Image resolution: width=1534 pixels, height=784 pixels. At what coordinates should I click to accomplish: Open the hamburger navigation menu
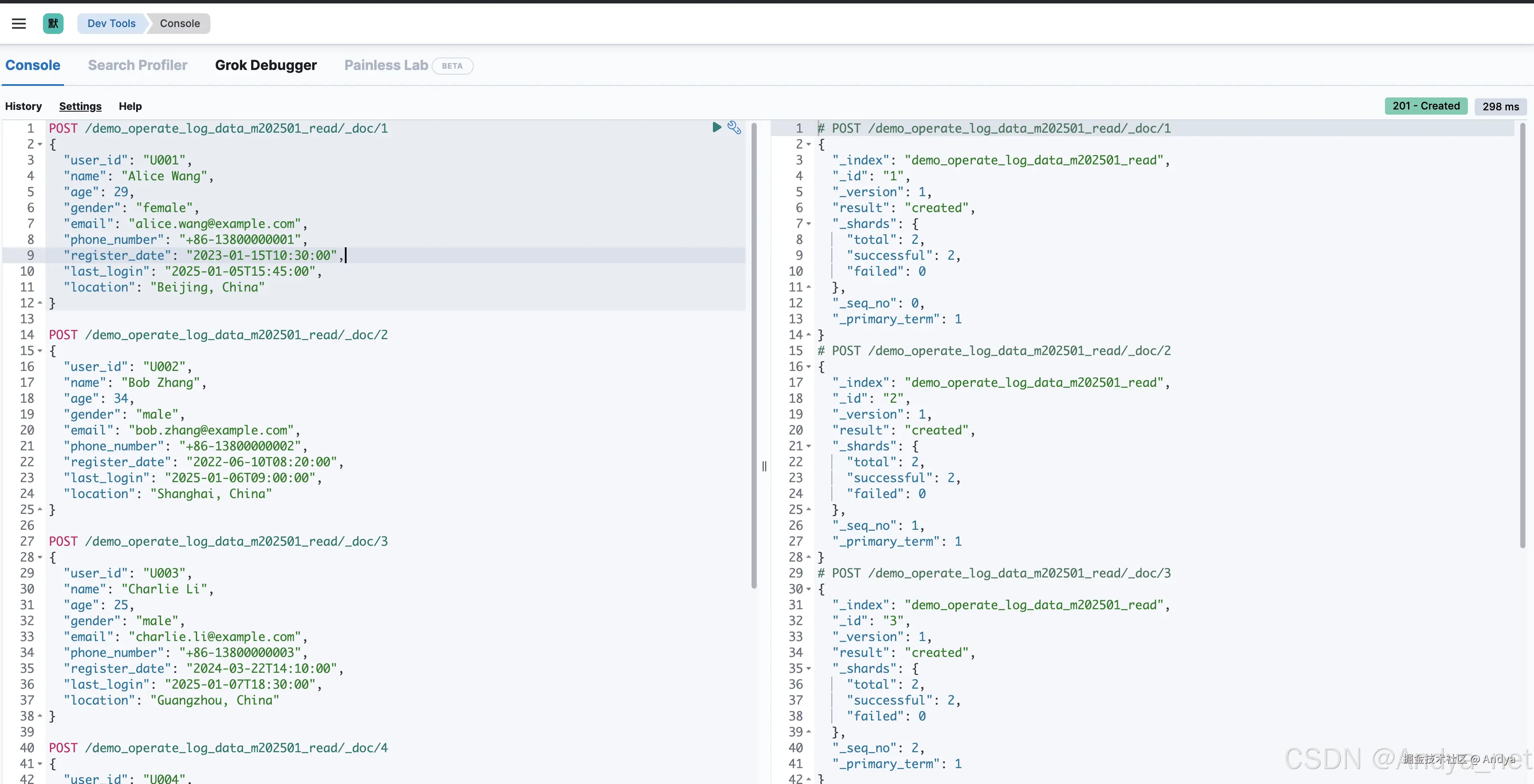[x=18, y=23]
